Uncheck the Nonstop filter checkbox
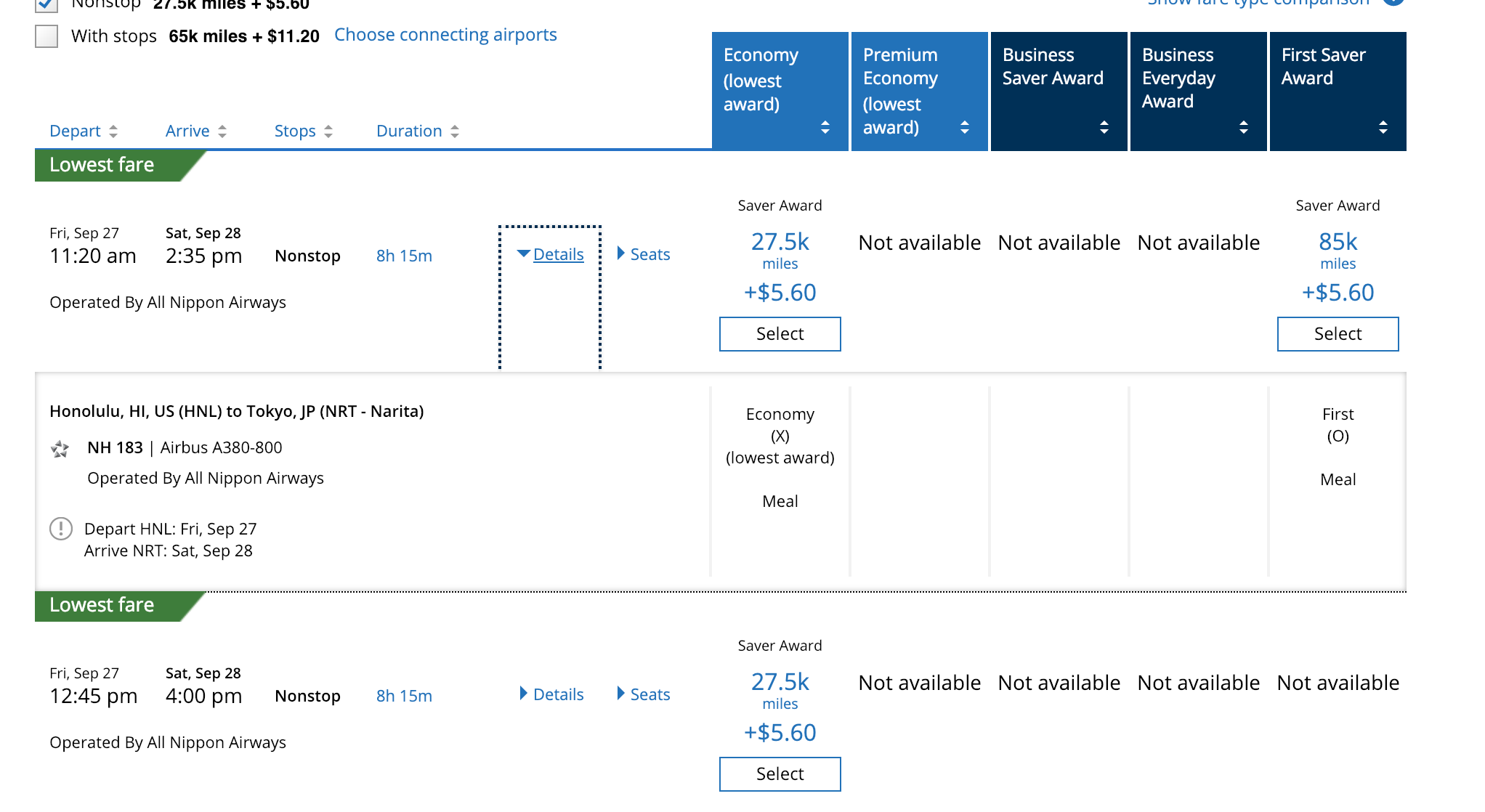 (x=46, y=4)
